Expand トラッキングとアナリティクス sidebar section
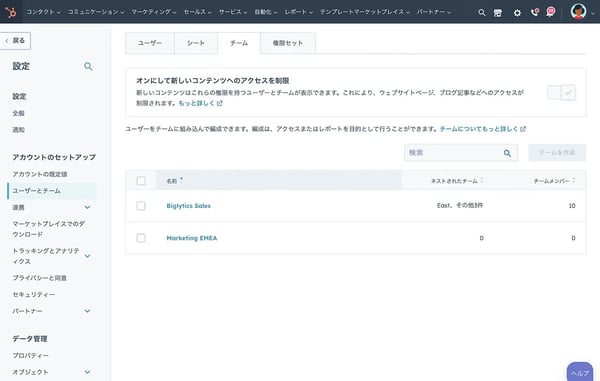 (x=87, y=256)
